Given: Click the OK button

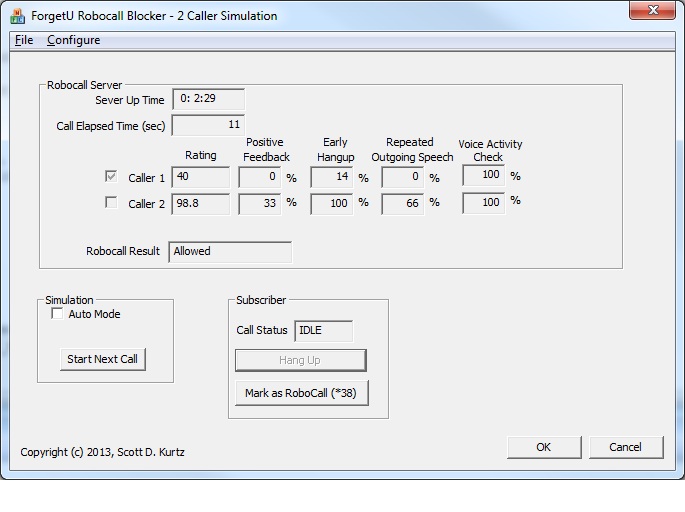Looking at the screenshot, I should click(x=544, y=447).
